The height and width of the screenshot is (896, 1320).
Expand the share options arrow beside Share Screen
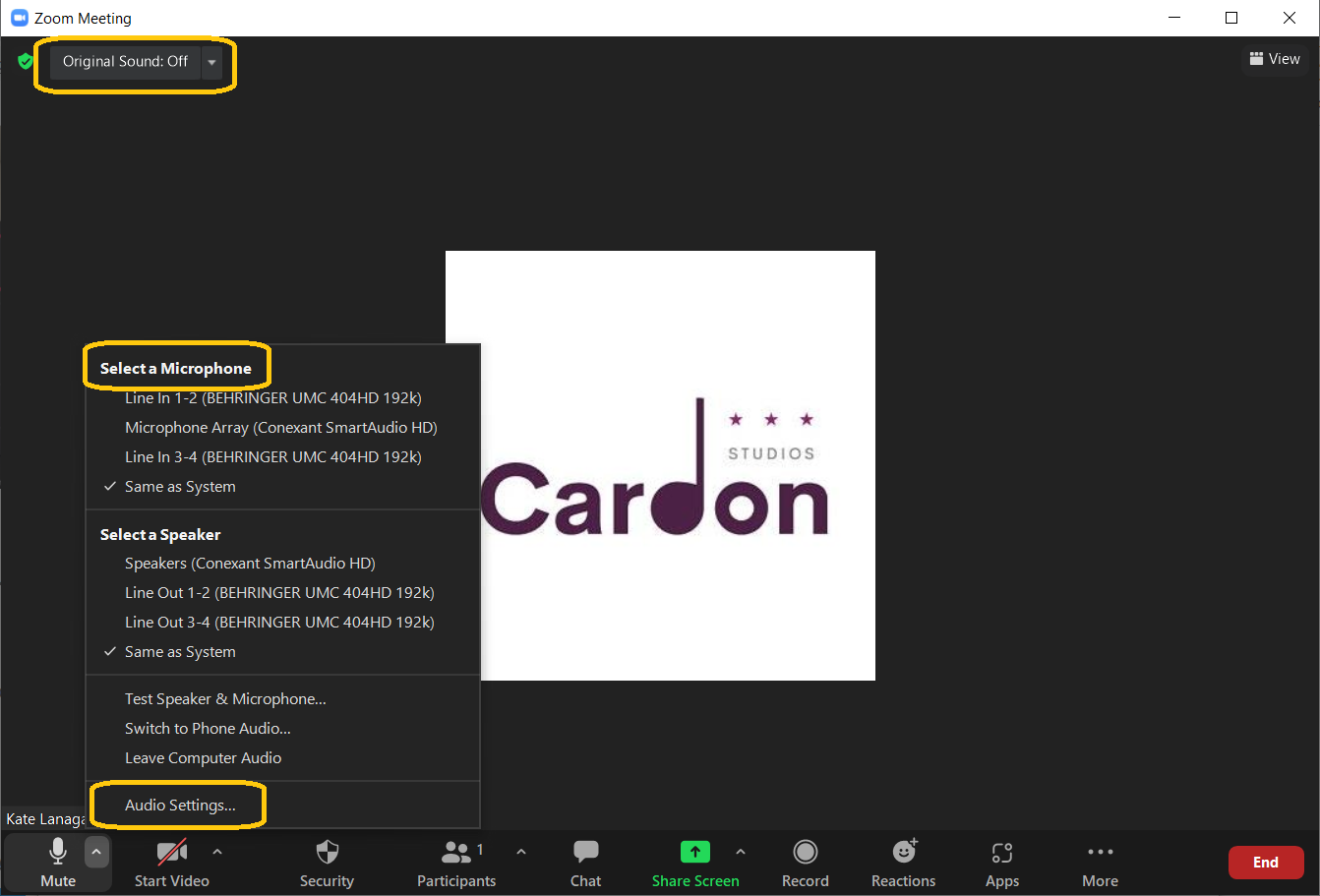click(741, 852)
